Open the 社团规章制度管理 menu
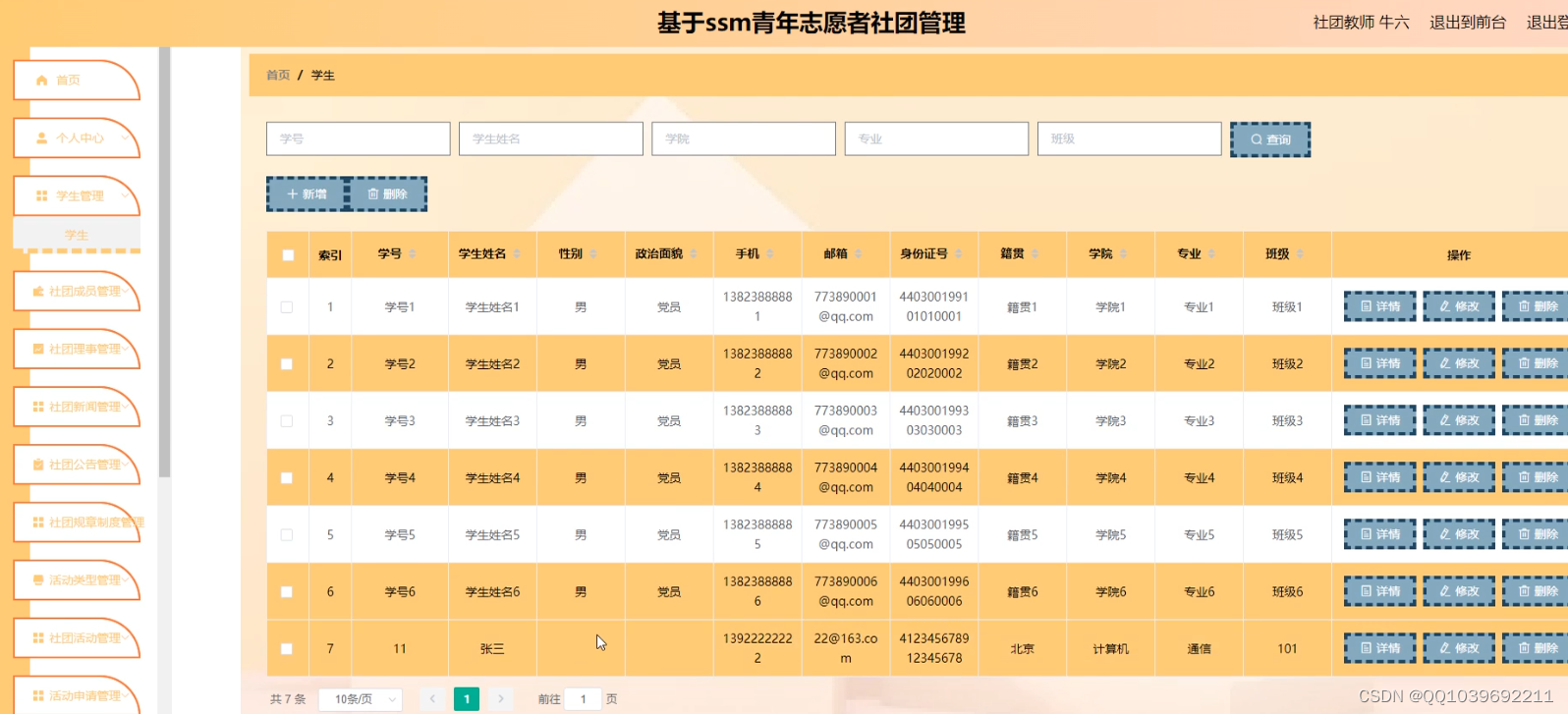This screenshot has height=714, width=1568. click(x=76, y=522)
